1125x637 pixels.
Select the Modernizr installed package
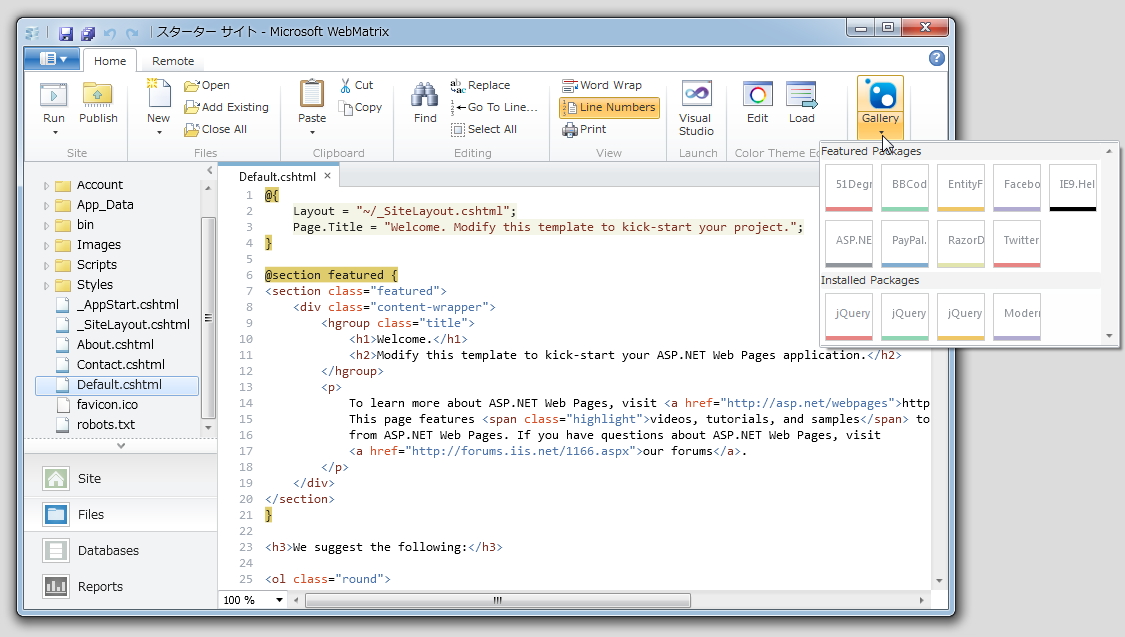pos(1017,316)
